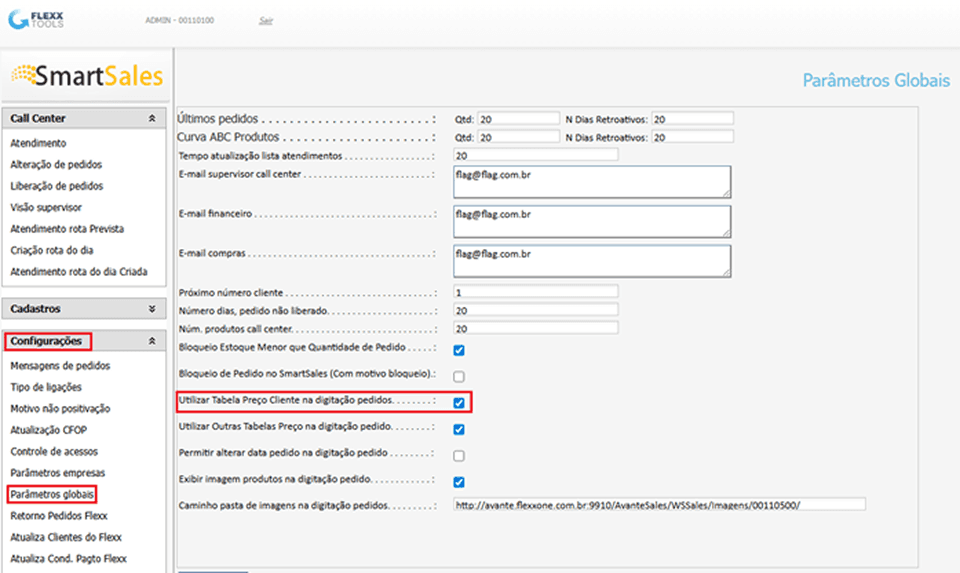
Task: Open Parâmetros globais
Action: pyautogui.click(x=52, y=494)
